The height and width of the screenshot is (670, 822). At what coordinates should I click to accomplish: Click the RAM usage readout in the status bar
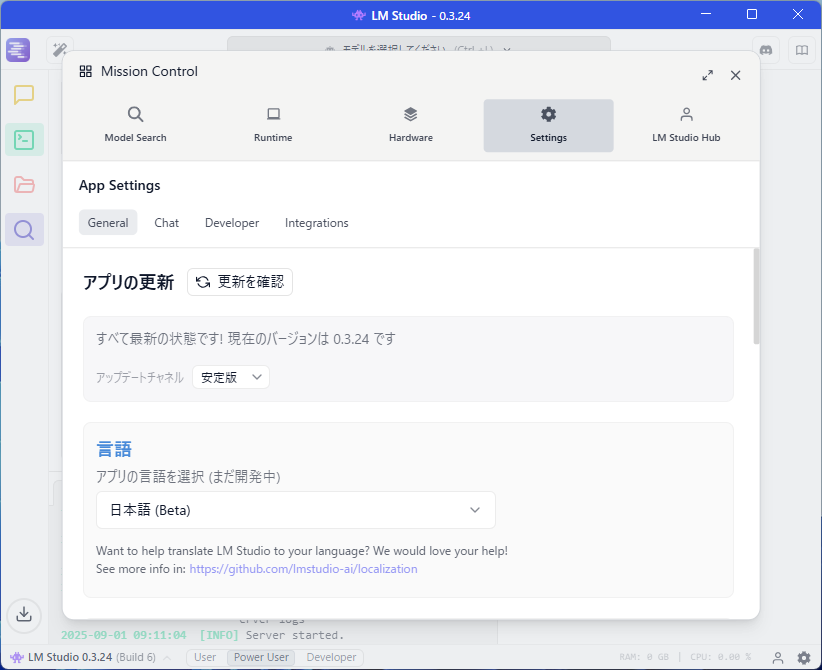644,657
